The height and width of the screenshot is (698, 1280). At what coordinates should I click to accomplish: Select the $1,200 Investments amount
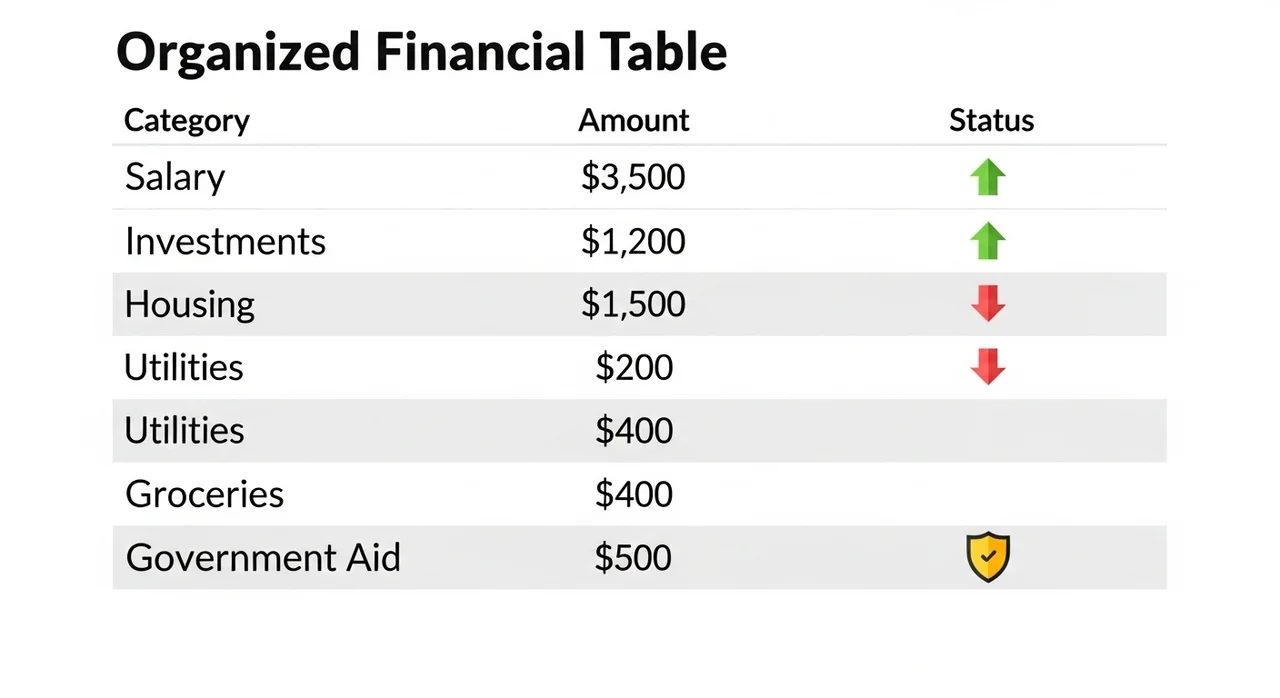(x=633, y=242)
